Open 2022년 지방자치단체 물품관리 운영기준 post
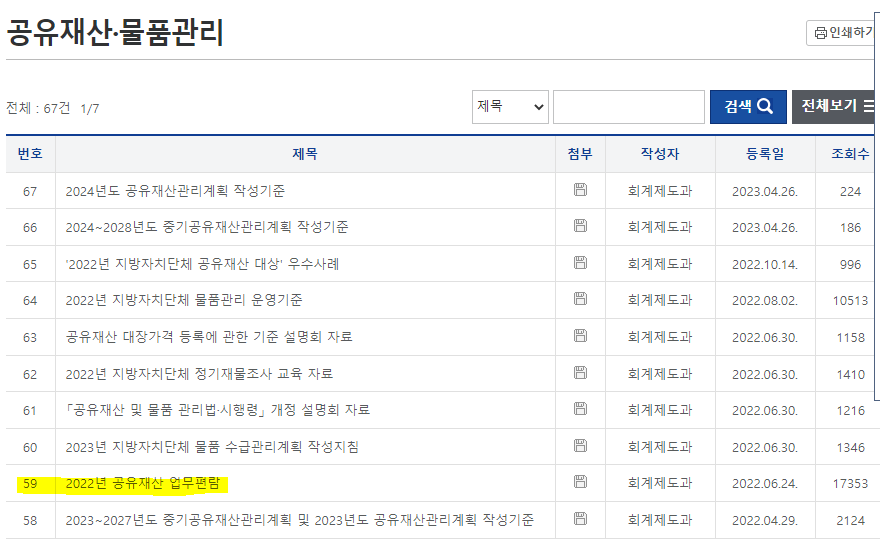Screen dimensions: 880x548 click(184, 300)
